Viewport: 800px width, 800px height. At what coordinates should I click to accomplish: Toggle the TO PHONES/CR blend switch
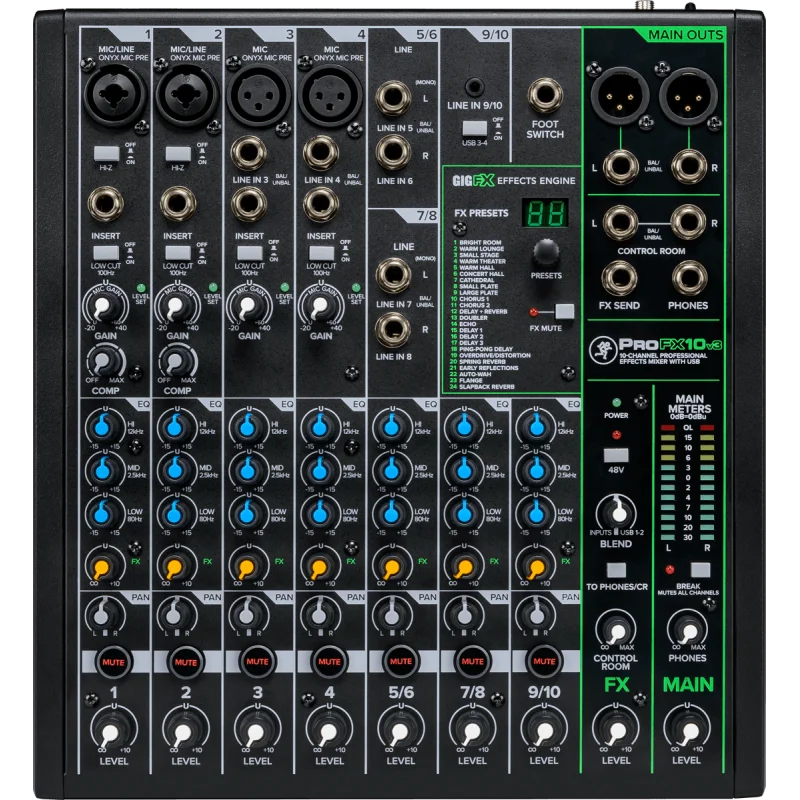coord(616,570)
